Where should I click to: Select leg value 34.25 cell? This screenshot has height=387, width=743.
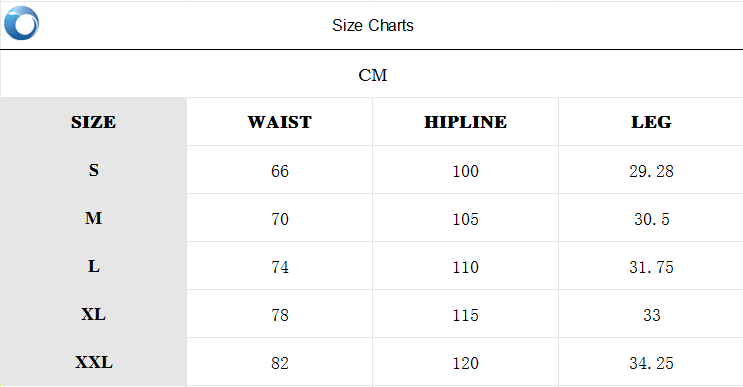[651, 363]
